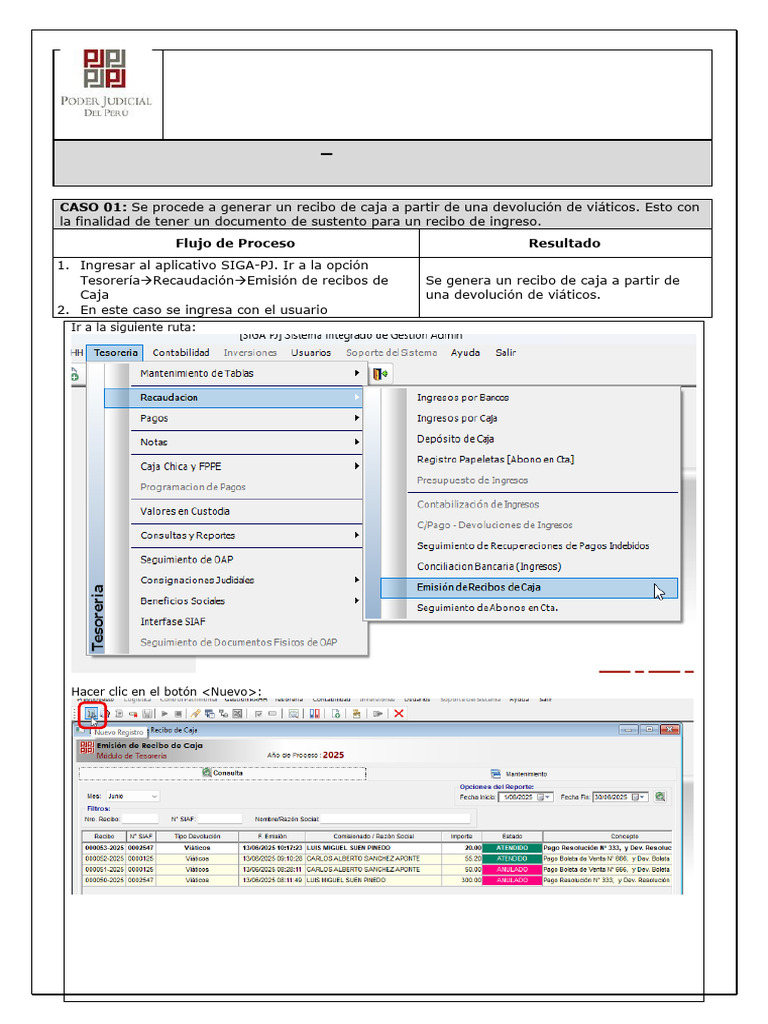
Task: Select Emisión de Recibos de Caja
Action: 529,587
